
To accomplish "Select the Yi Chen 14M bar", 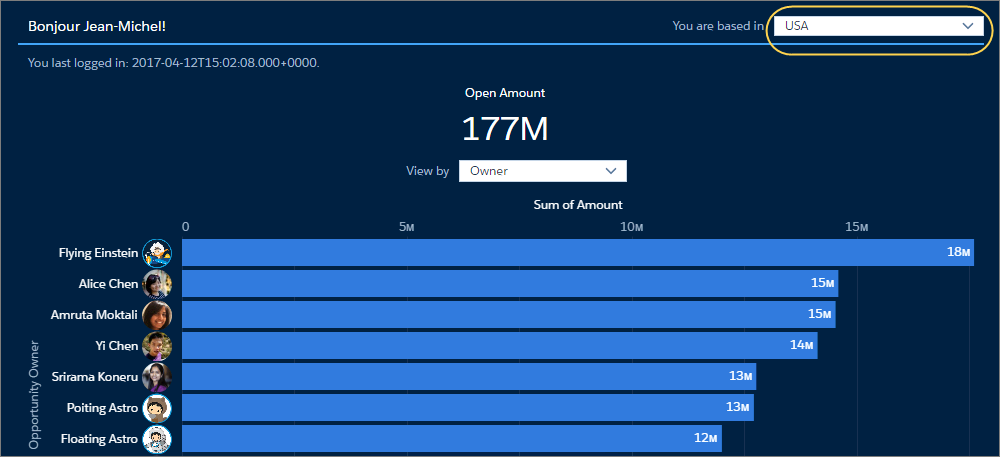I will click(500, 345).
